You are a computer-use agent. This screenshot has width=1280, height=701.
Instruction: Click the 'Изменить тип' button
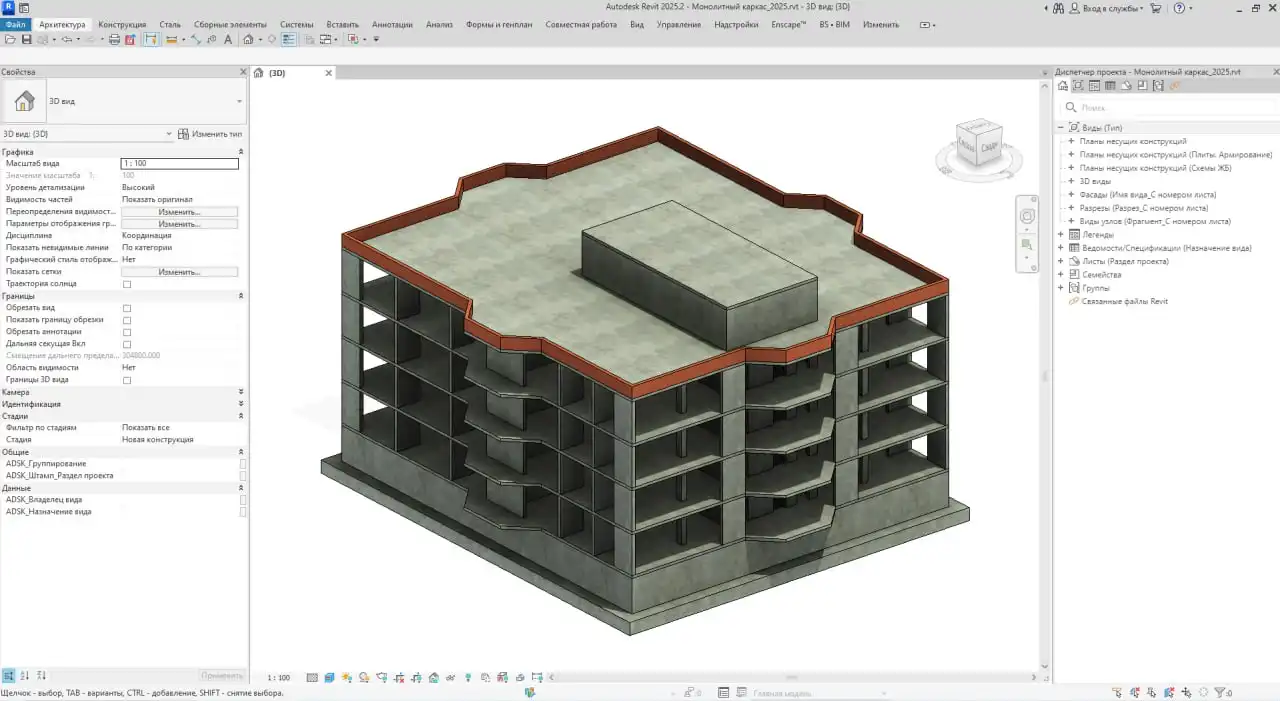point(212,133)
